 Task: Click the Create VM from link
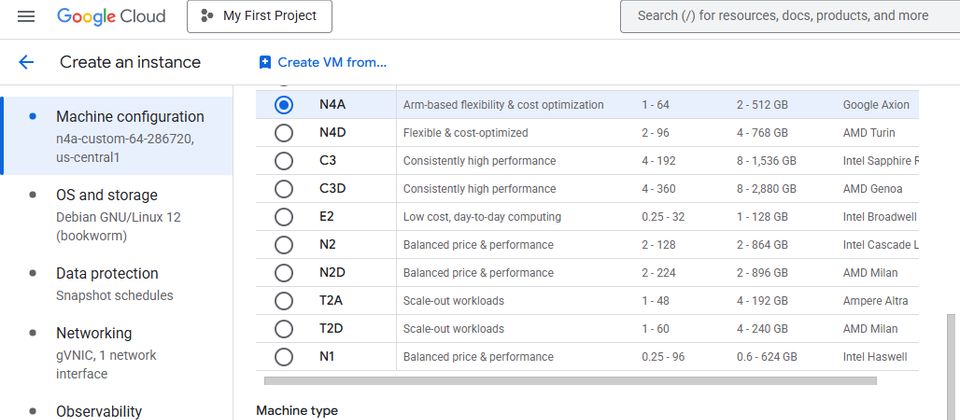331,62
